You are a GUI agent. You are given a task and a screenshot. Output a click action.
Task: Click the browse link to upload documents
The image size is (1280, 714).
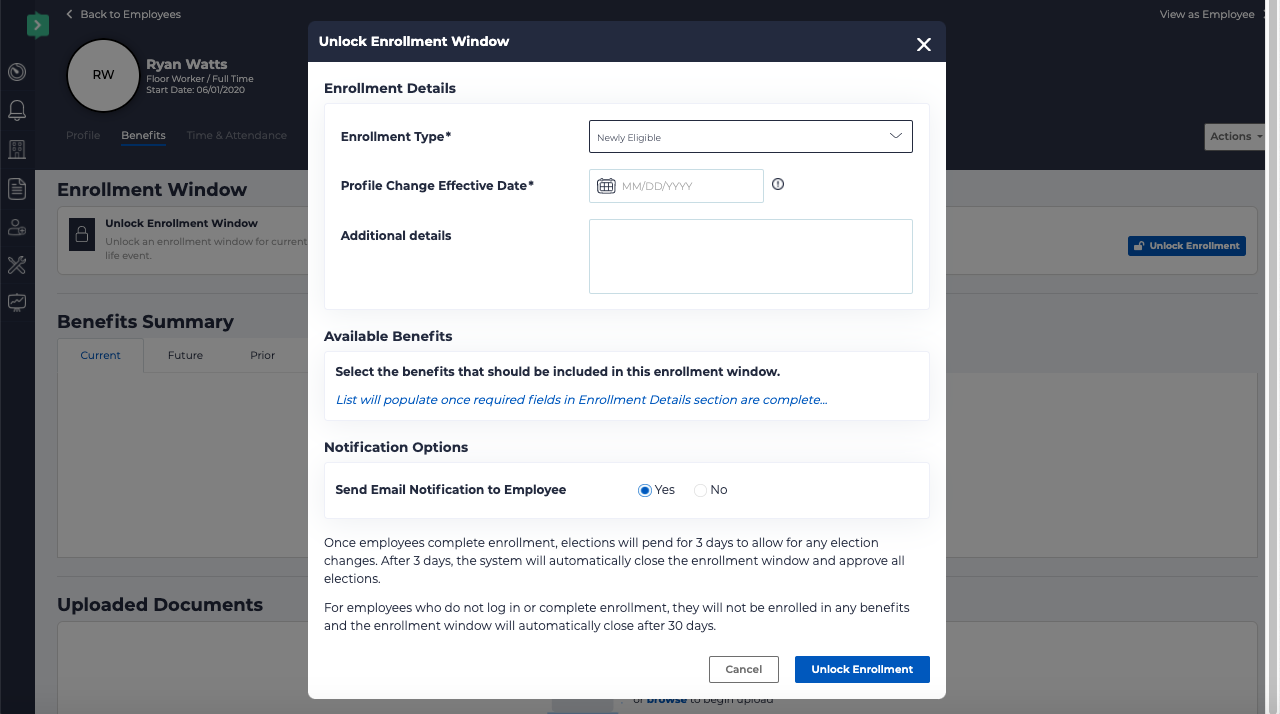[x=665, y=699]
